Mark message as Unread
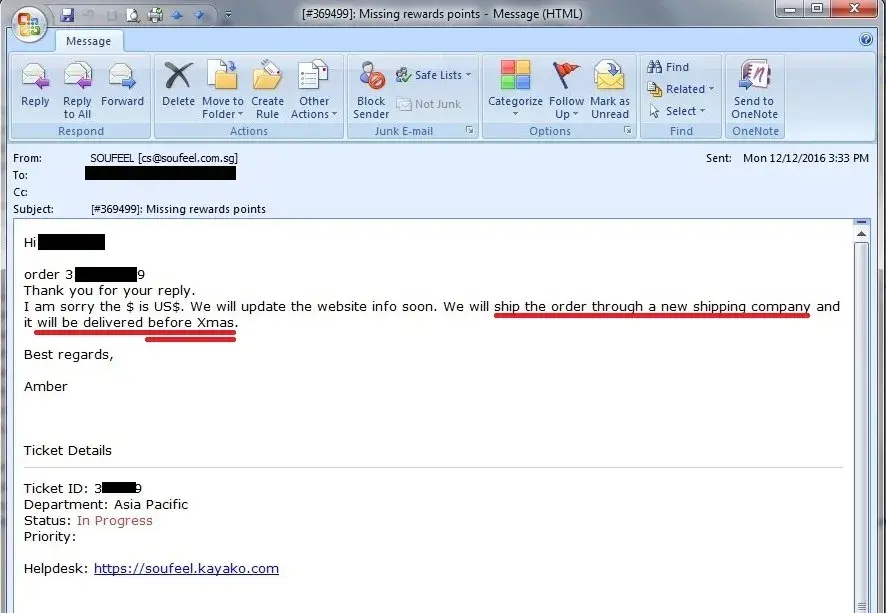Image resolution: width=886 pixels, height=613 pixels. (610, 90)
